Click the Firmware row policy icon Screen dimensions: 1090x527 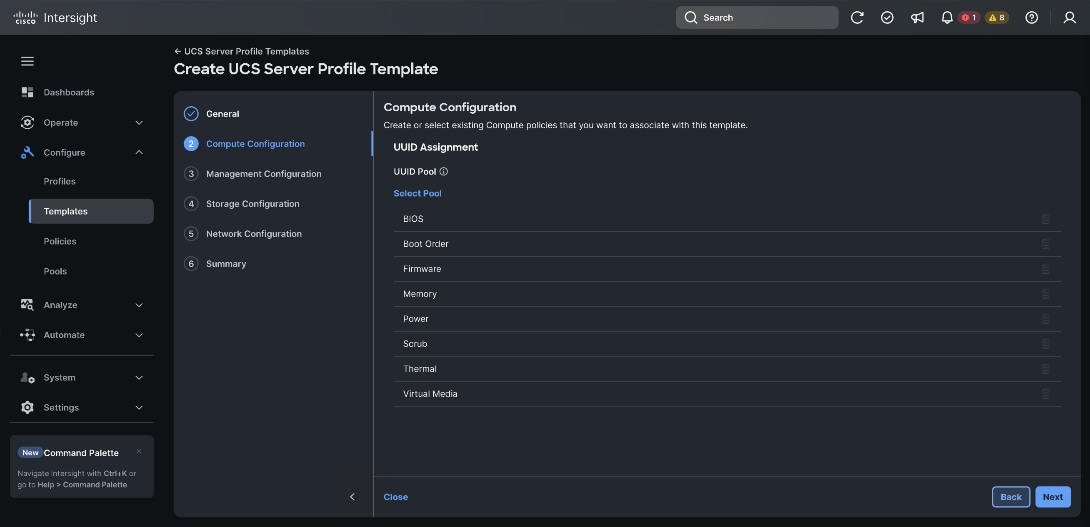1045,269
